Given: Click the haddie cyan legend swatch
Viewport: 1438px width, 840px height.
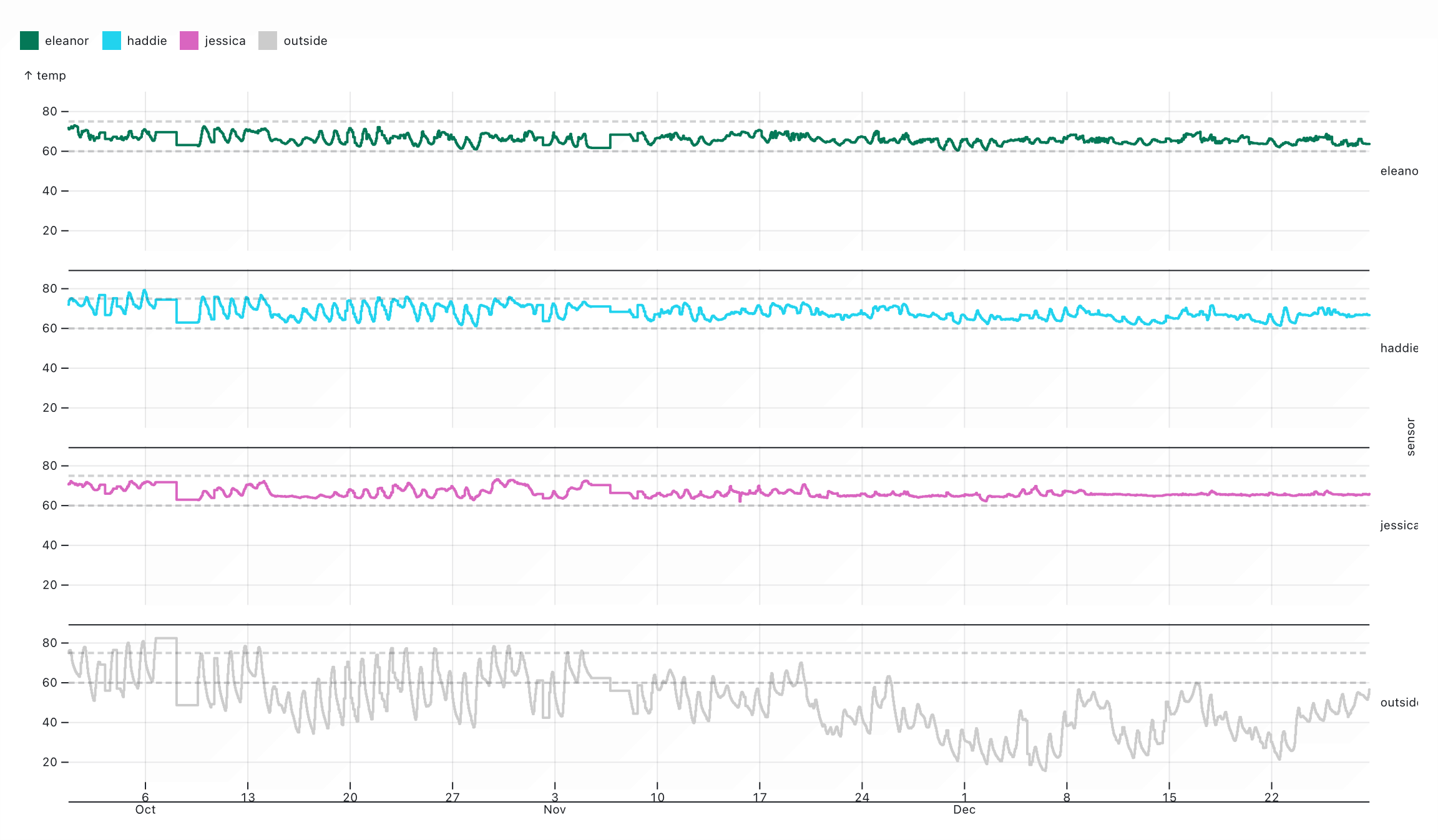Looking at the screenshot, I should [112, 41].
